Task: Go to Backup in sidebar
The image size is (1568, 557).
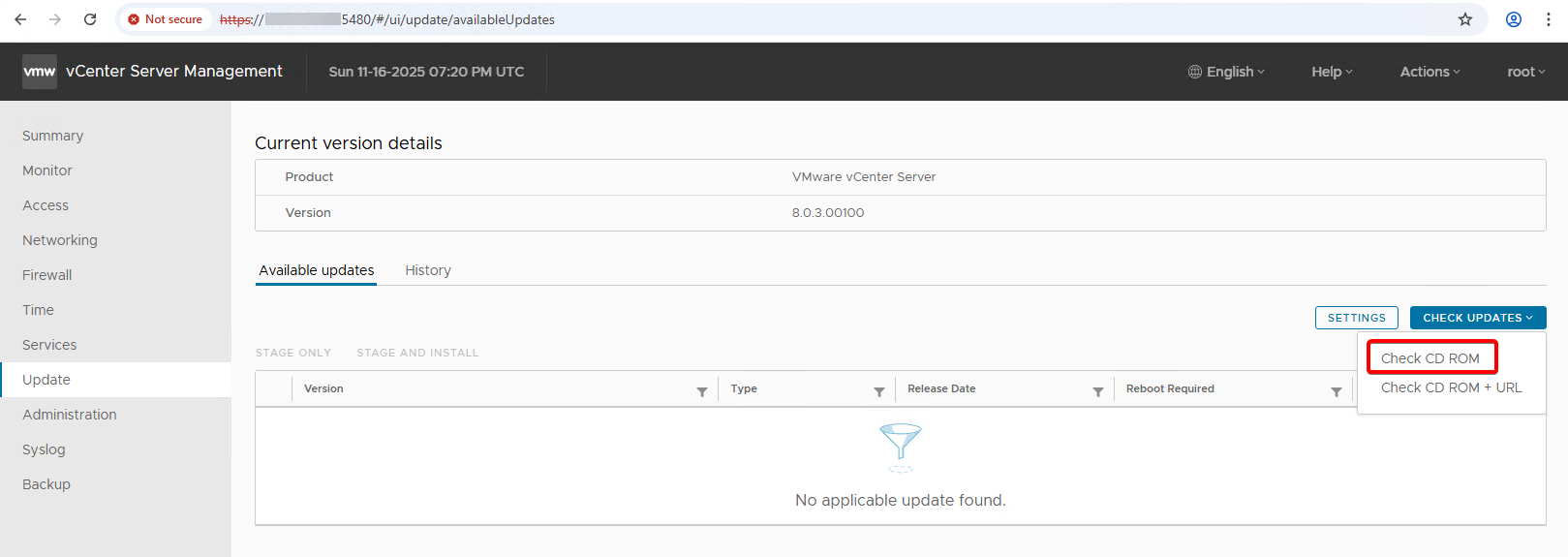Action: pos(46,484)
